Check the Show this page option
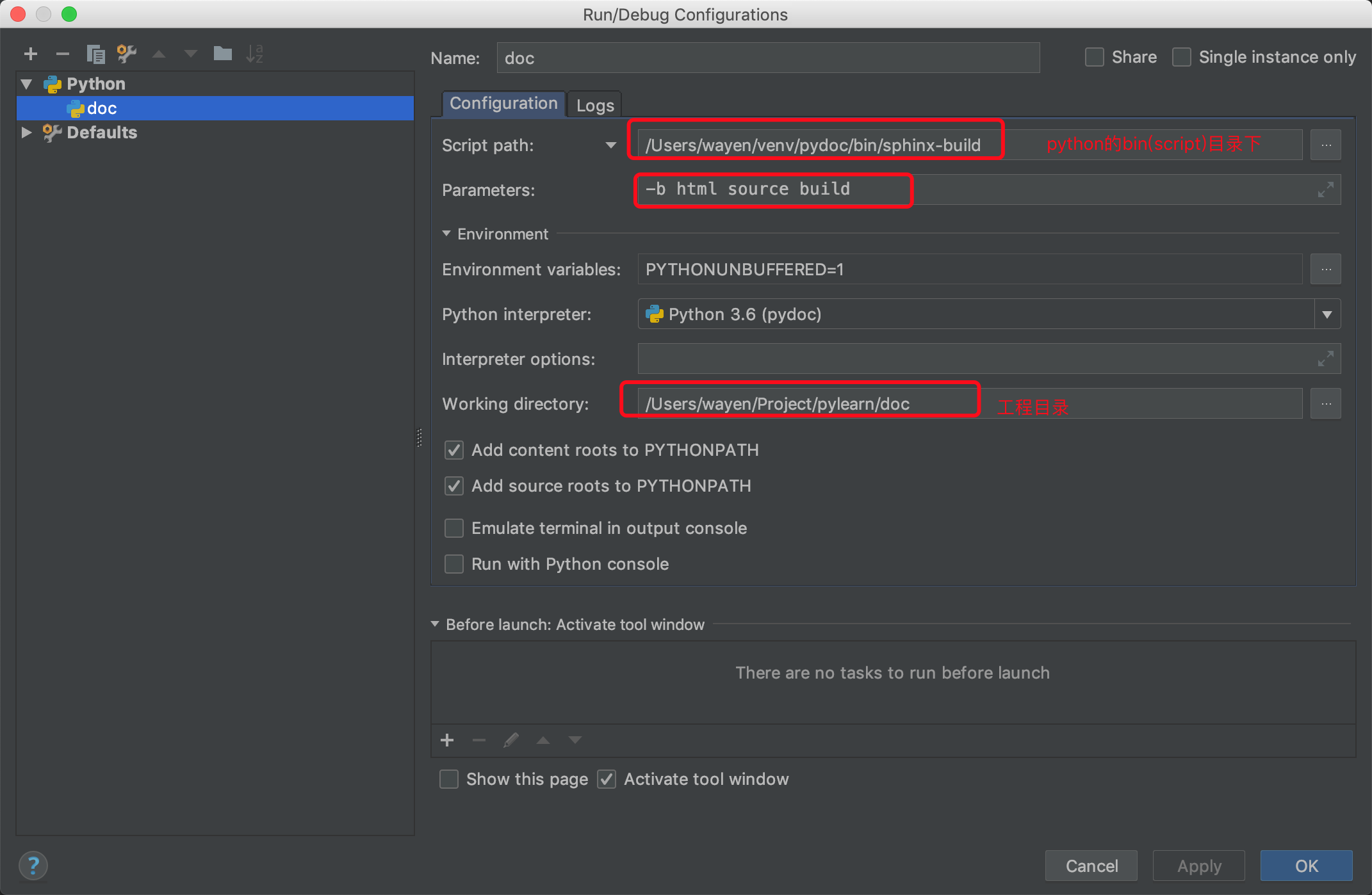Image resolution: width=1372 pixels, height=895 pixels. (x=449, y=779)
